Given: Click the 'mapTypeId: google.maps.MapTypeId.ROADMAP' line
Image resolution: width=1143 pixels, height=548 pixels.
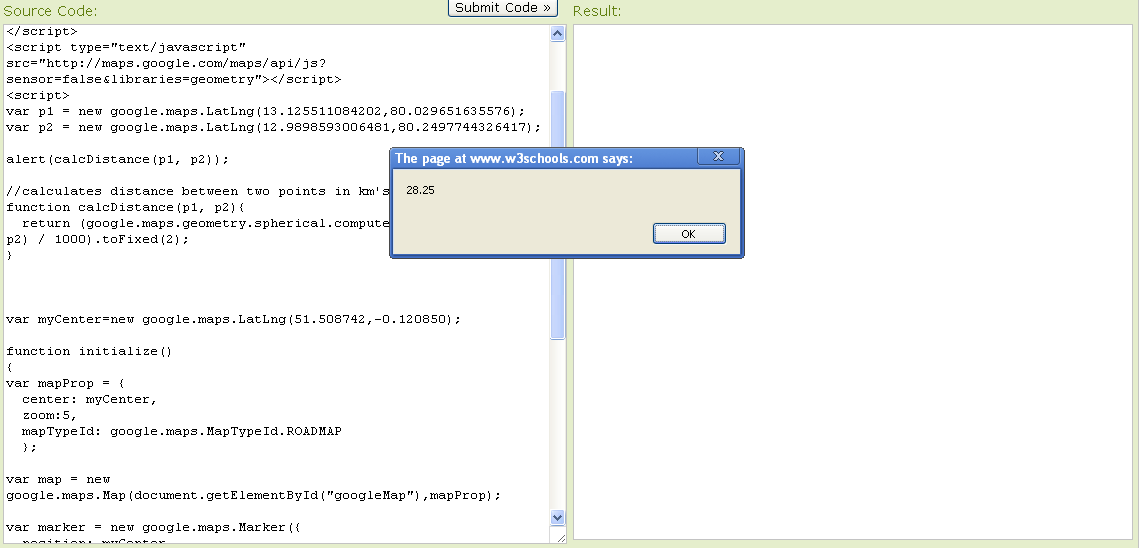Looking at the screenshot, I should (182, 431).
